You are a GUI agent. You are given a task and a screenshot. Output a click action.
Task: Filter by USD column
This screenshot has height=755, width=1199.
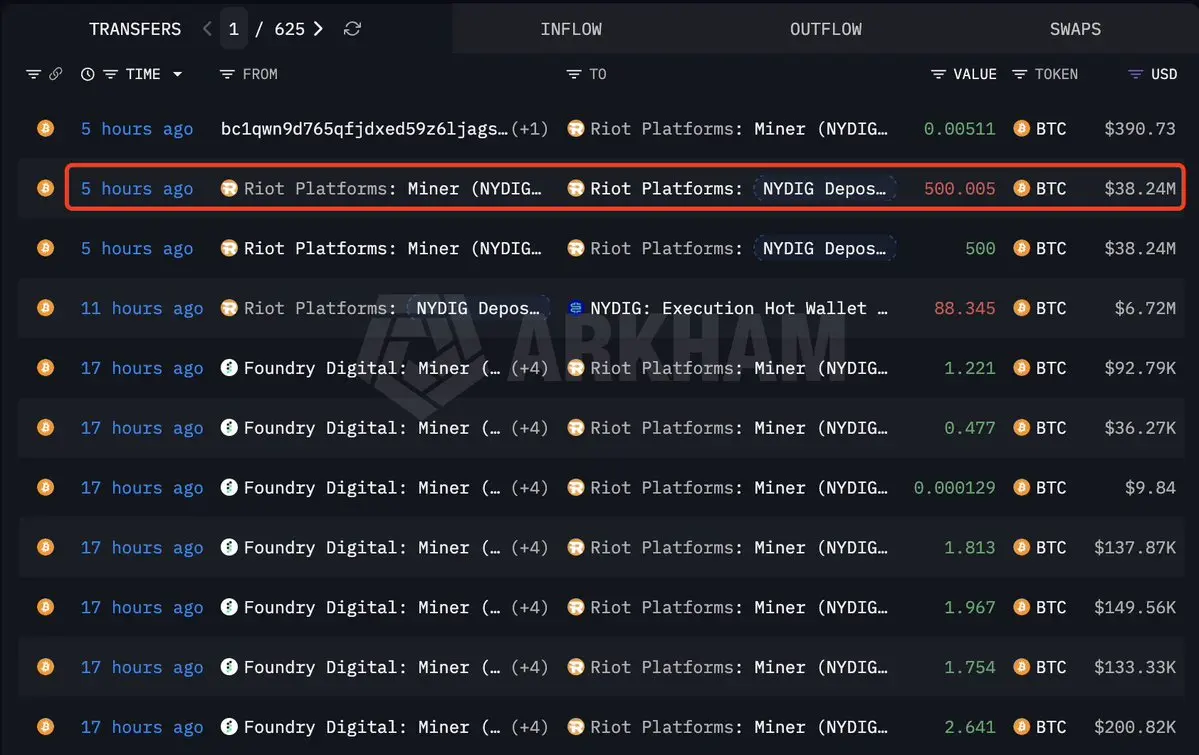coord(1136,74)
